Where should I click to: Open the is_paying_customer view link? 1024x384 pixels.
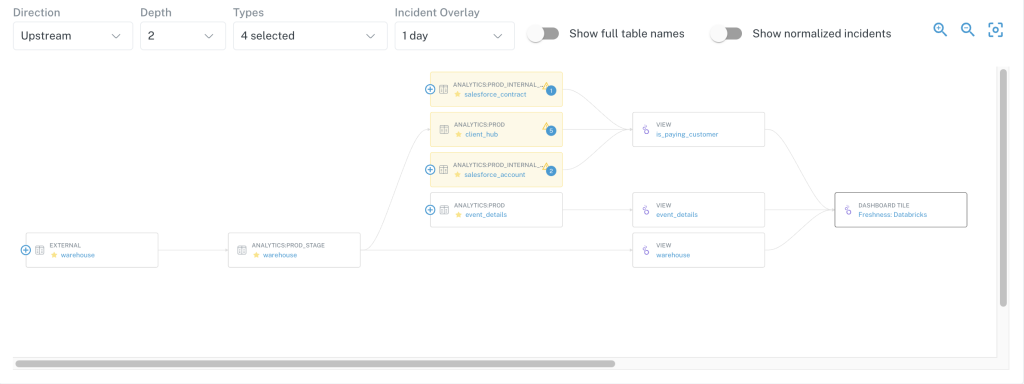point(687,135)
